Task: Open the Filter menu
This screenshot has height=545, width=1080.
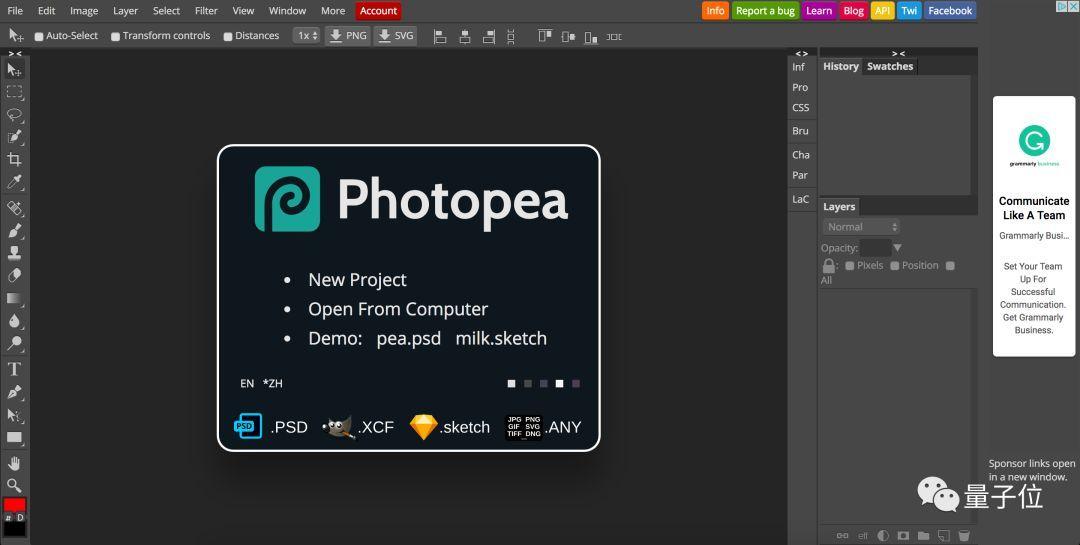Action: click(x=206, y=11)
